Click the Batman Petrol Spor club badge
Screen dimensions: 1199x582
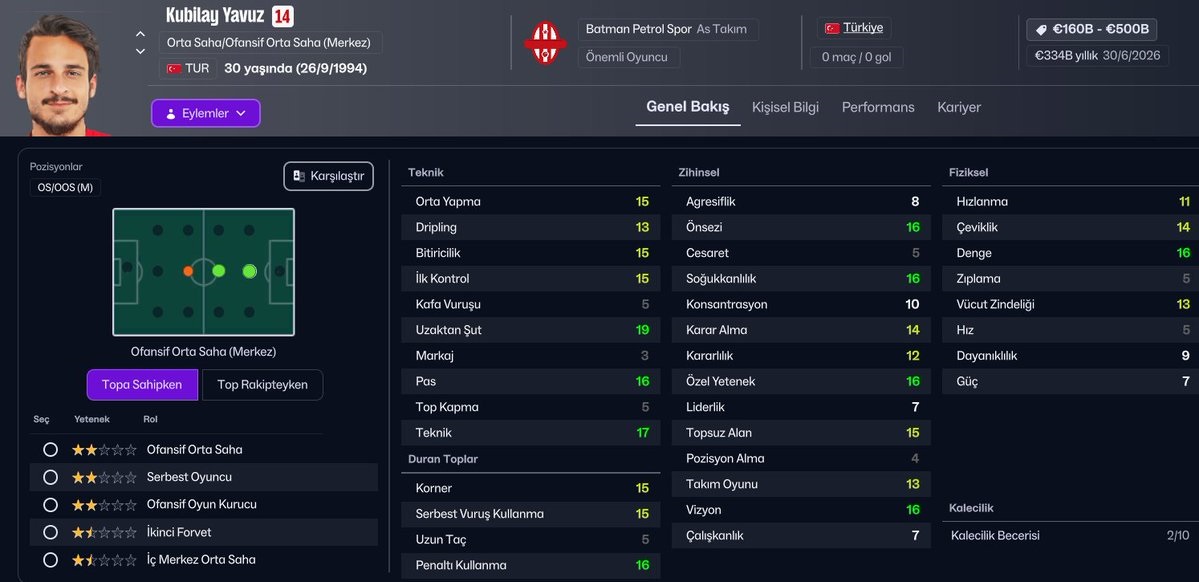coord(545,44)
